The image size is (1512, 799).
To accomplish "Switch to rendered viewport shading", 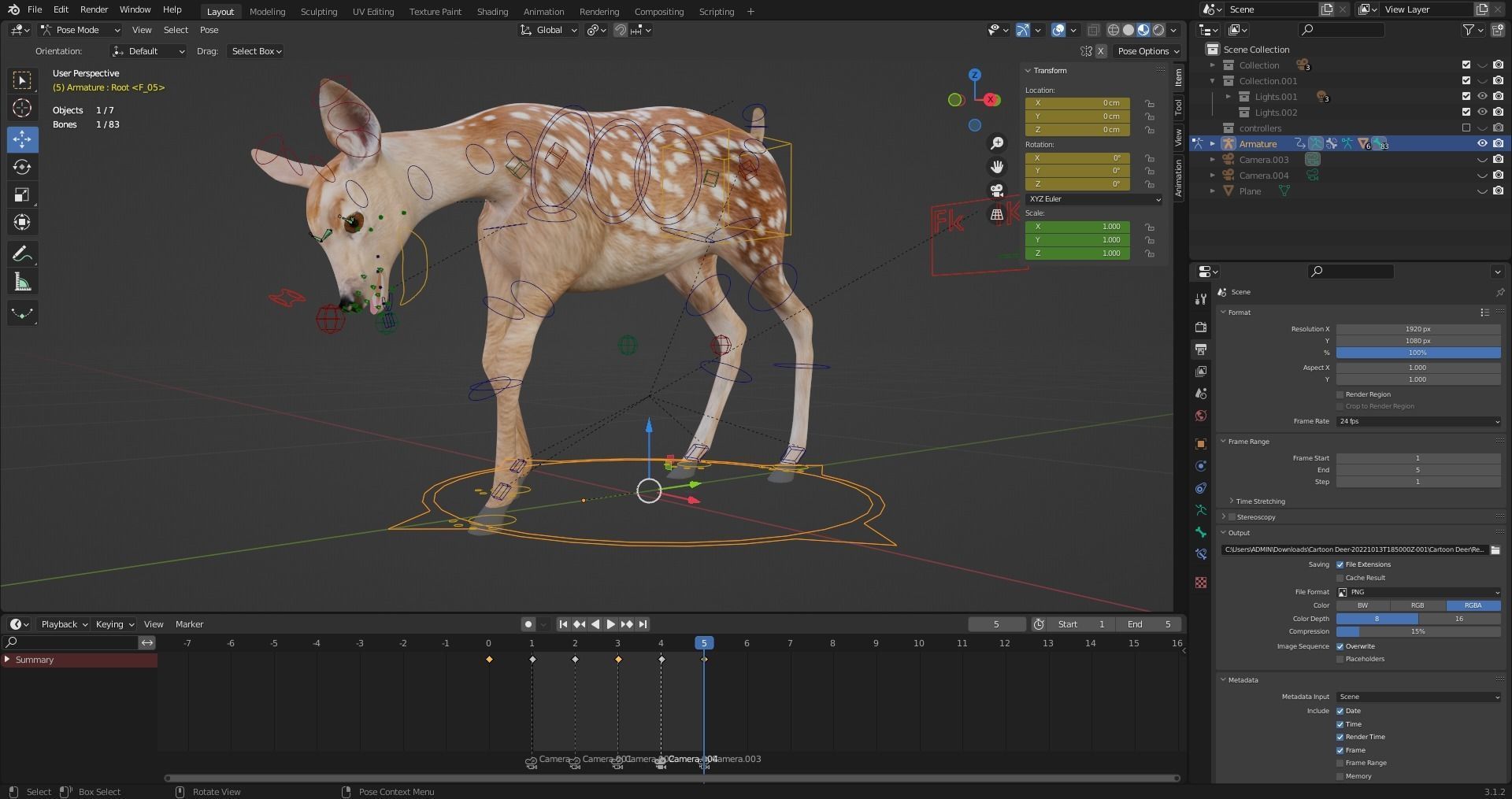I will tap(1158, 30).
